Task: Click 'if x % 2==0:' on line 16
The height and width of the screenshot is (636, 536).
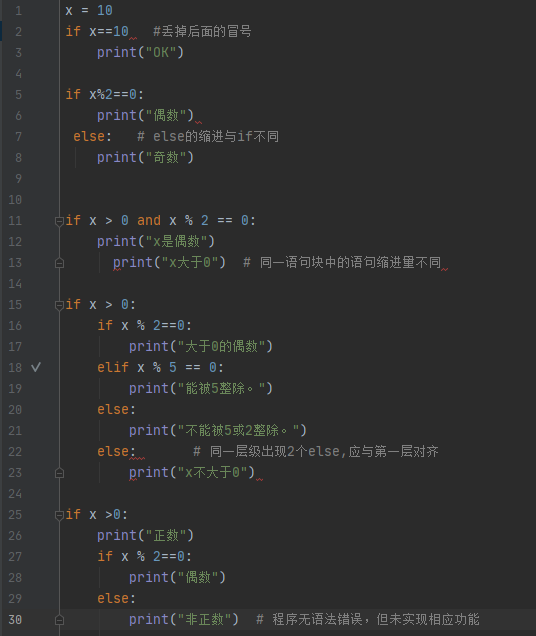Action: (x=144, y=325)
